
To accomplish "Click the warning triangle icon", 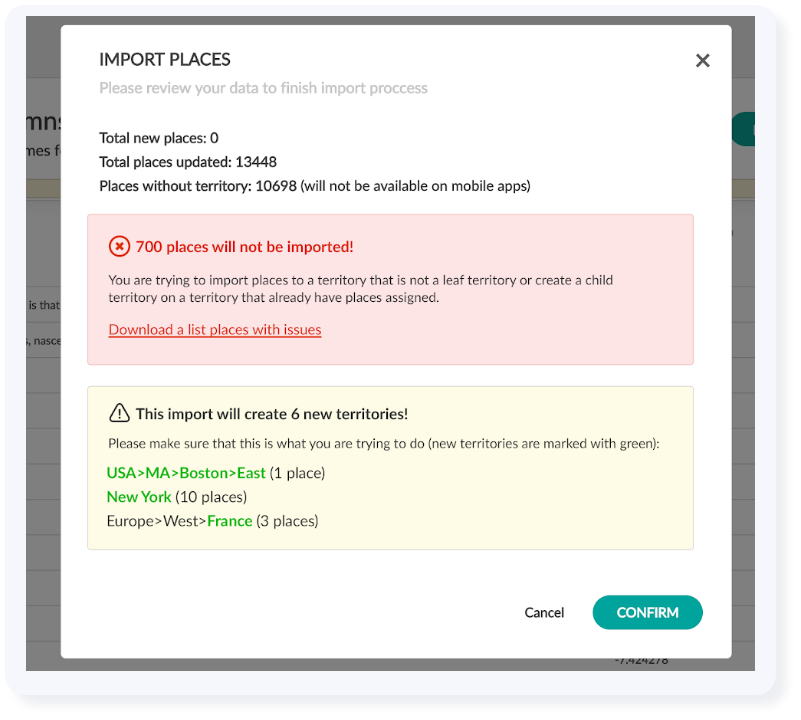I will (x=119, y=413).
